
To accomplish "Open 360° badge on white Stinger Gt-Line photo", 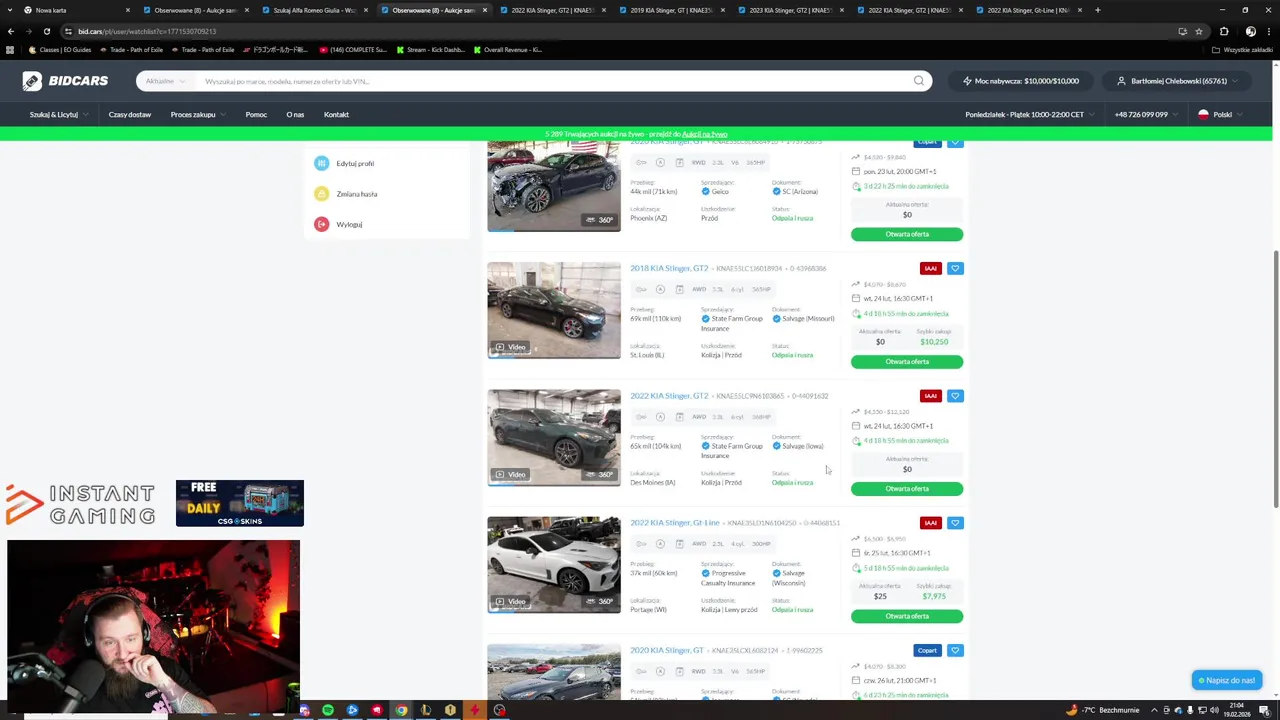I will 601,601.
